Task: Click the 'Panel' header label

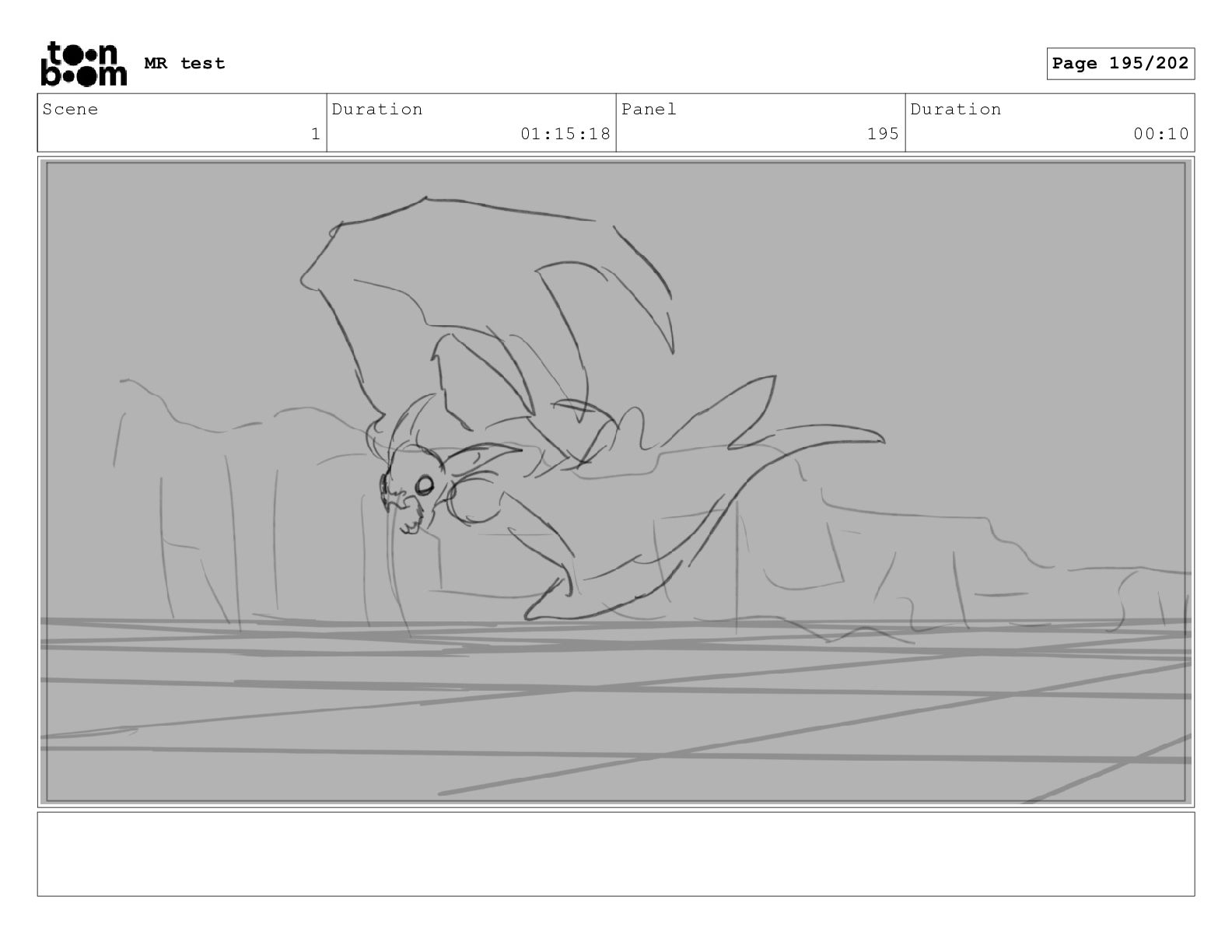Action: [649, 109]
